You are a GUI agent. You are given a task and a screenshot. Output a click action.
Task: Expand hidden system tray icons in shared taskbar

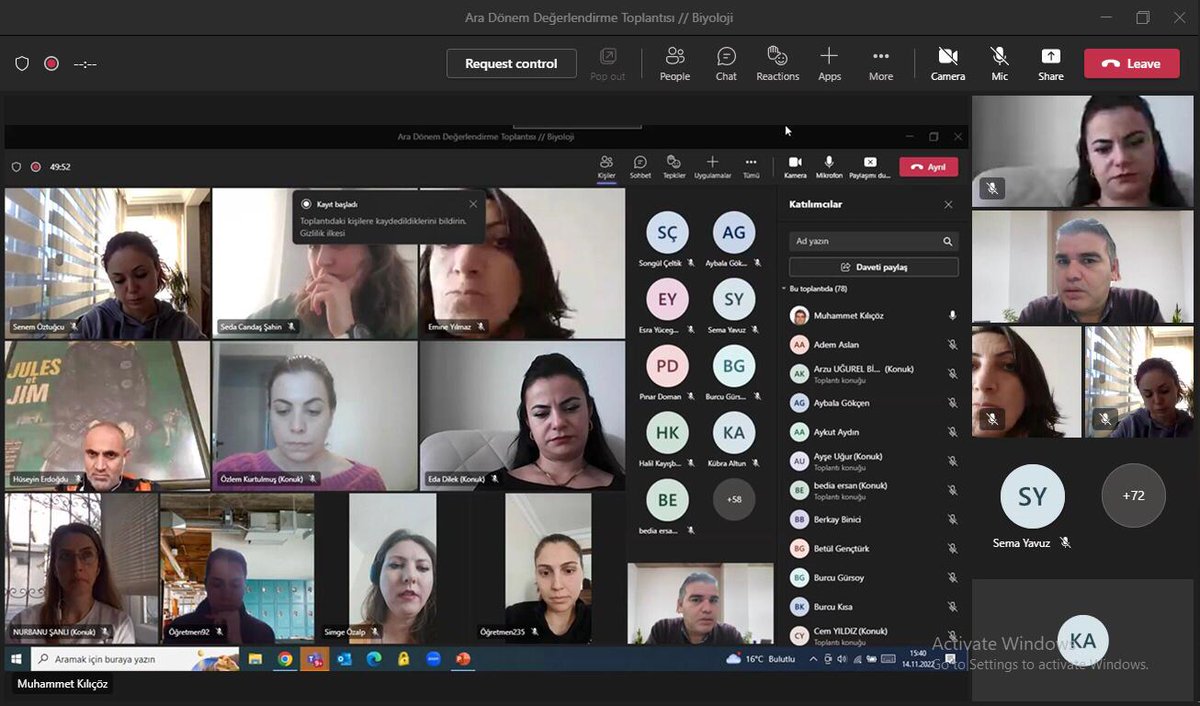pos(811,659)
